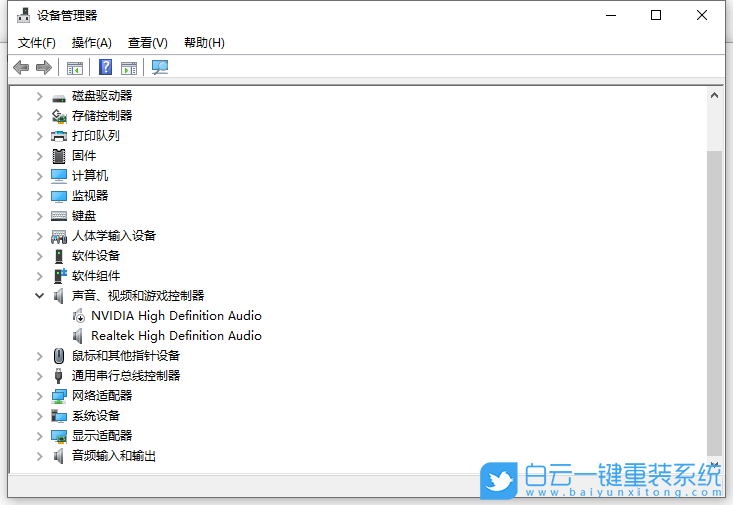Click the Device Manager title bar icon
The height and width of the screenshot is (505, 733).
tap(23, 15)
